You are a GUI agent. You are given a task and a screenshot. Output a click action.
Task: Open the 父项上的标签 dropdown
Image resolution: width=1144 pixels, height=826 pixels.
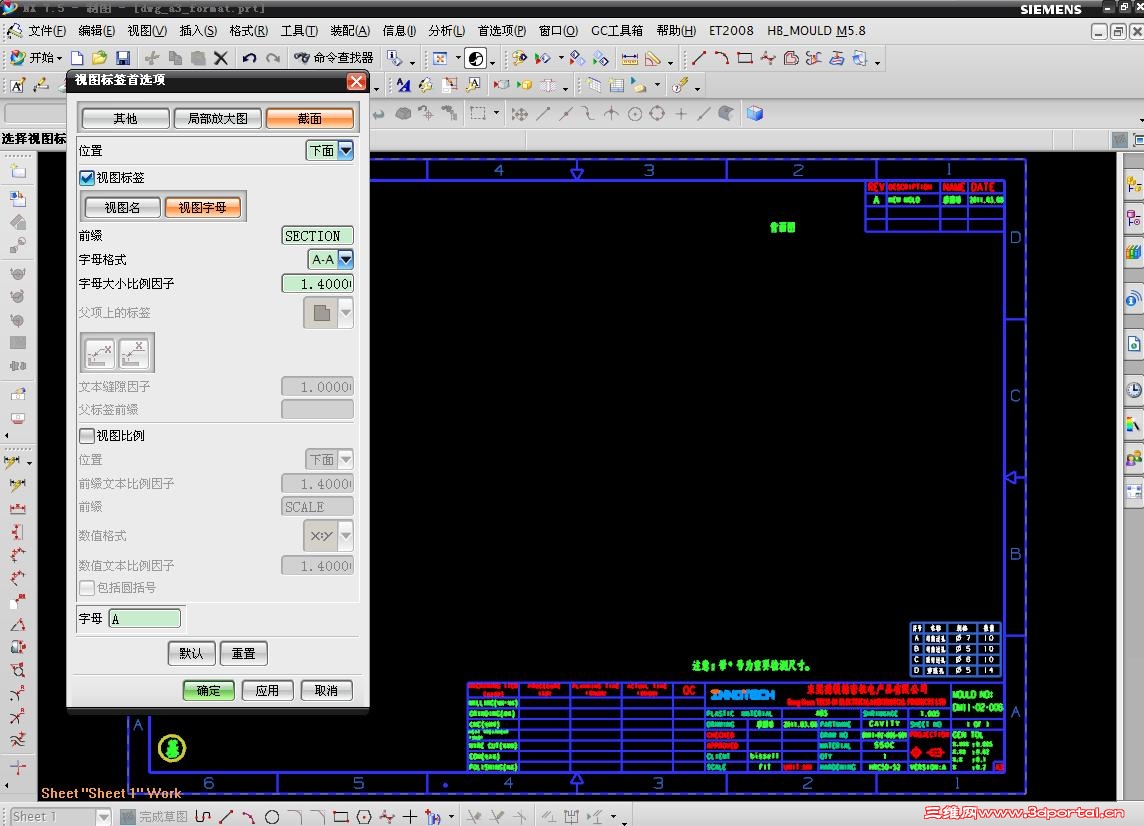[x=346, y=312]
